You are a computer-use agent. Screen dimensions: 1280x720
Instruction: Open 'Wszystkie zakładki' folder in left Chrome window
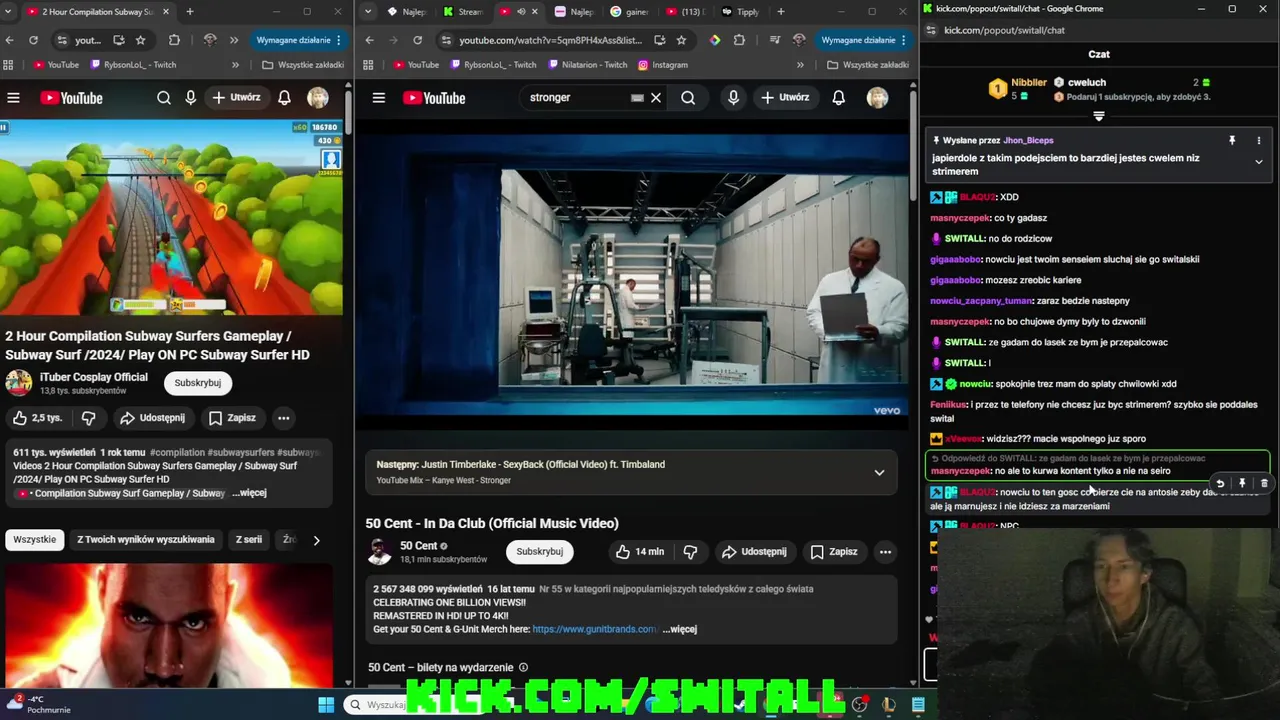pyautogui.click(x=302, y=65)
